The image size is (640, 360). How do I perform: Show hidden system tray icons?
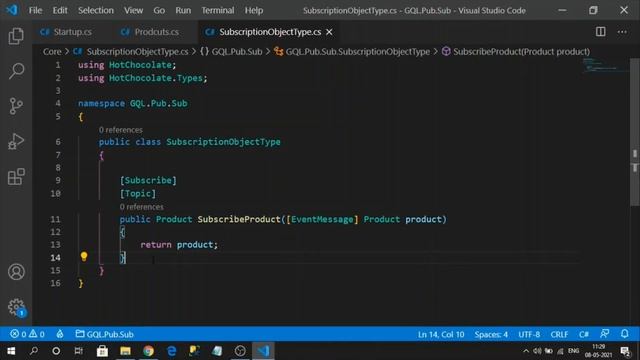[x=526, y=351]
